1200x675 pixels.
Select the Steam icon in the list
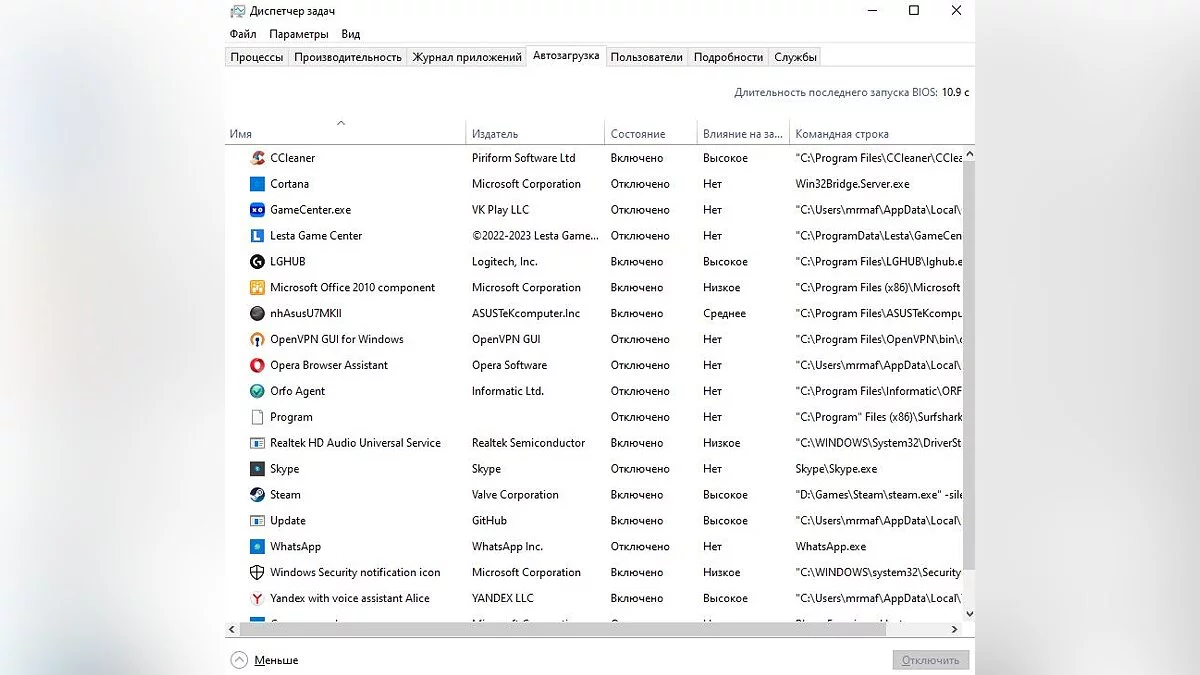(x=257, y=495)
